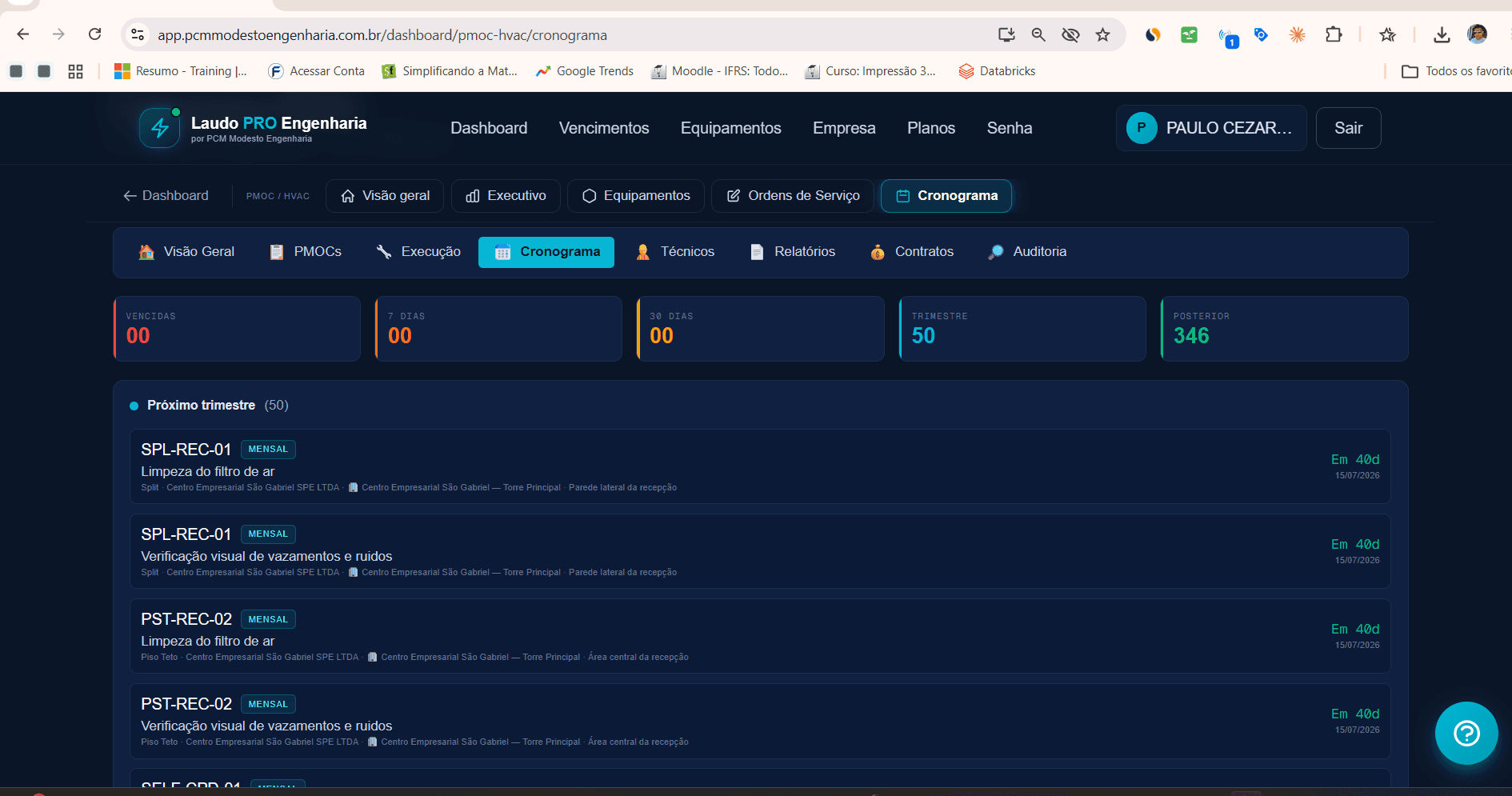Open browser downloads icon
Image resolution: width=1512 pixels, height=796 pixels.
tap(1442, 34)
